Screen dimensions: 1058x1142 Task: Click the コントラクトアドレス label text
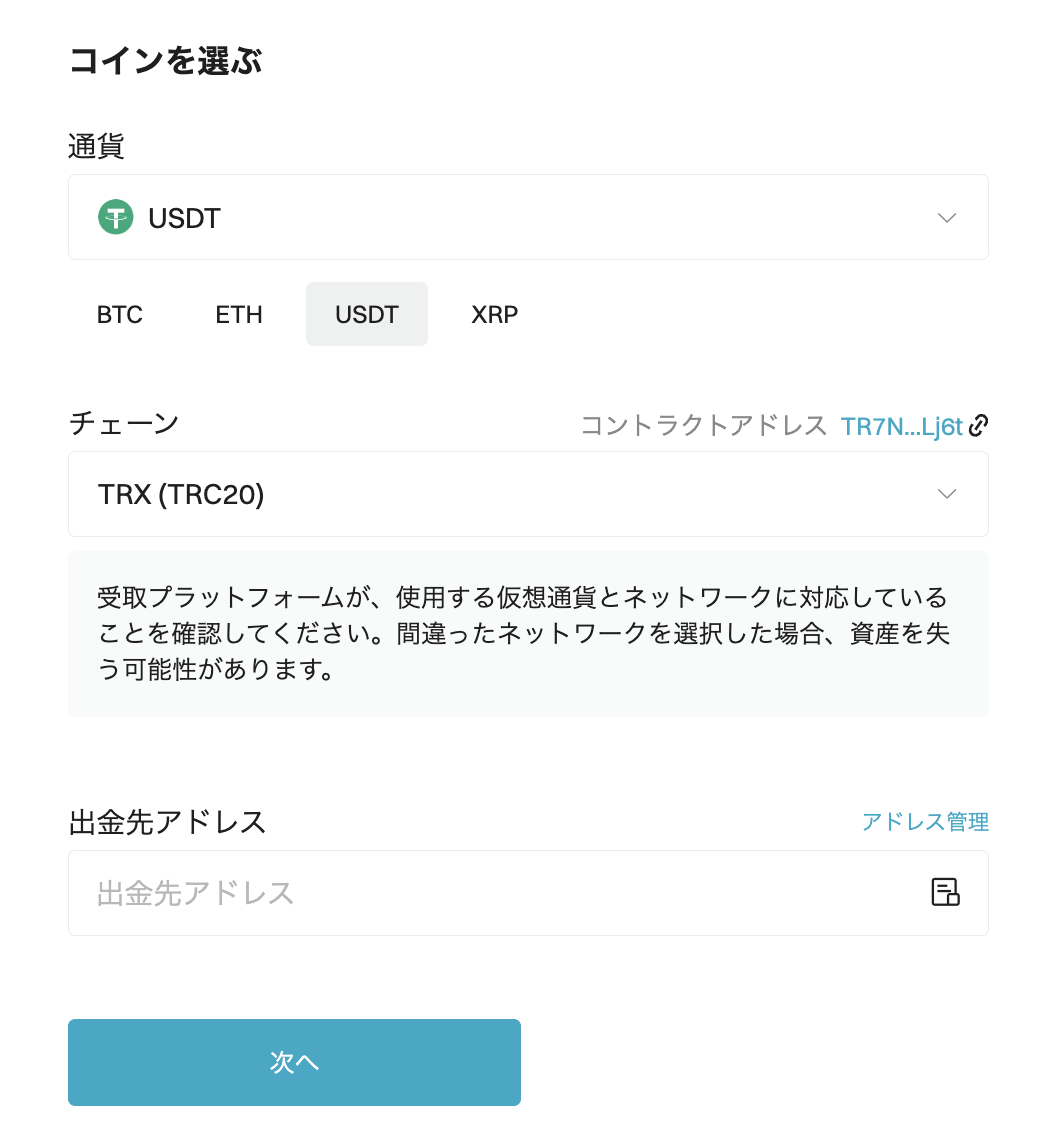click(703, 425)
